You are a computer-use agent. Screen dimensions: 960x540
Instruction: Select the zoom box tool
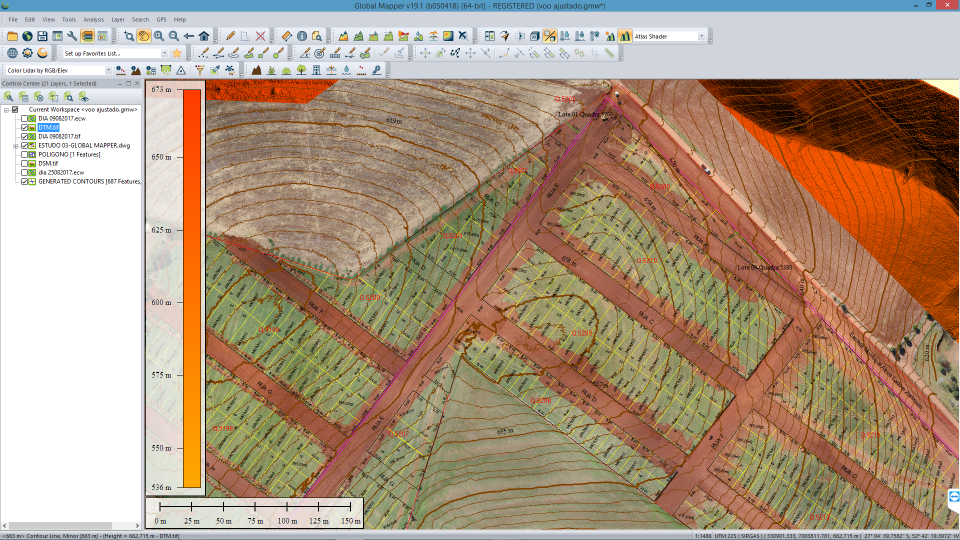129,36
